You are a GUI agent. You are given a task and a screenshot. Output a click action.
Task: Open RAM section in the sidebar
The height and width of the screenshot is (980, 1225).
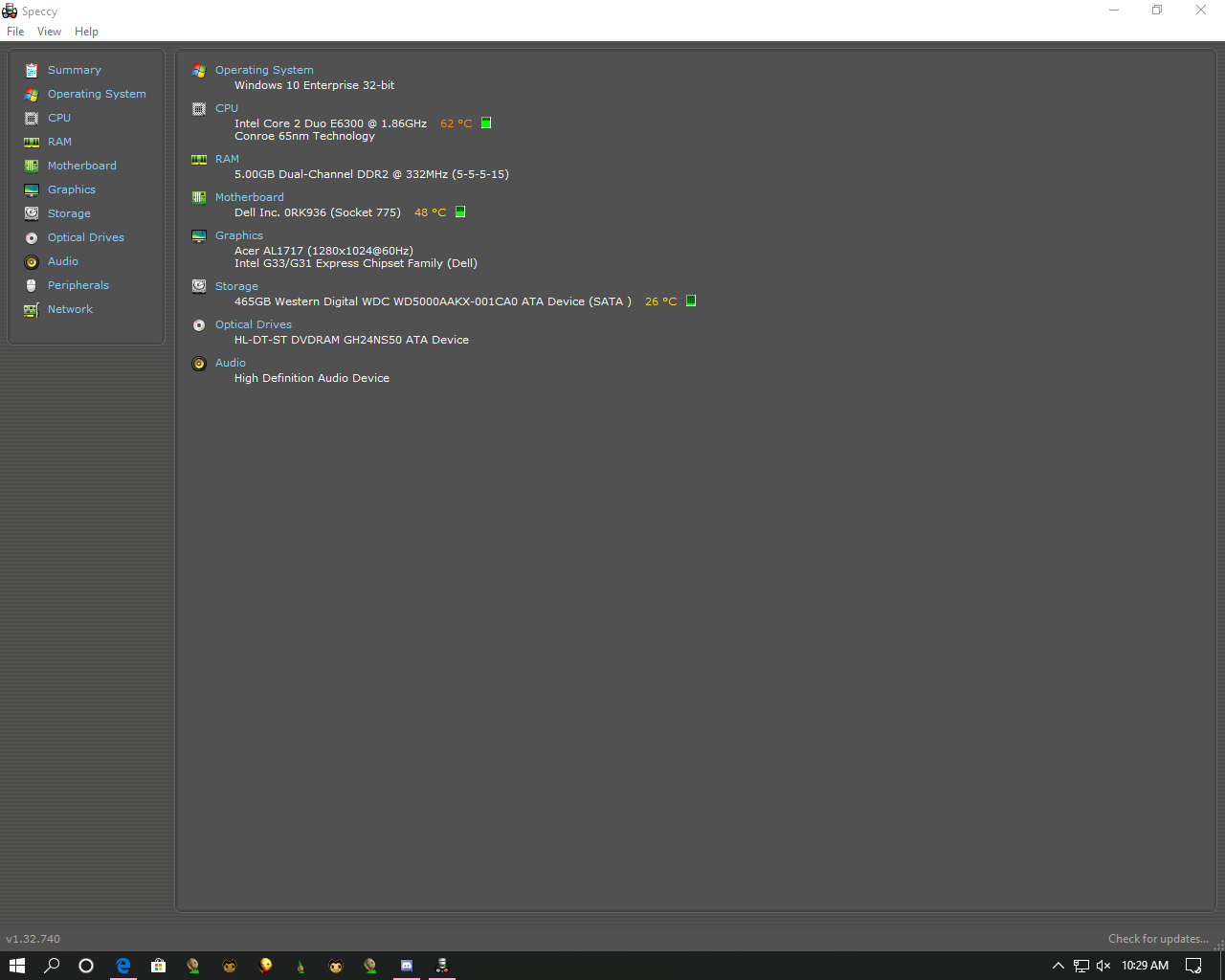click(x=59, y=142)
